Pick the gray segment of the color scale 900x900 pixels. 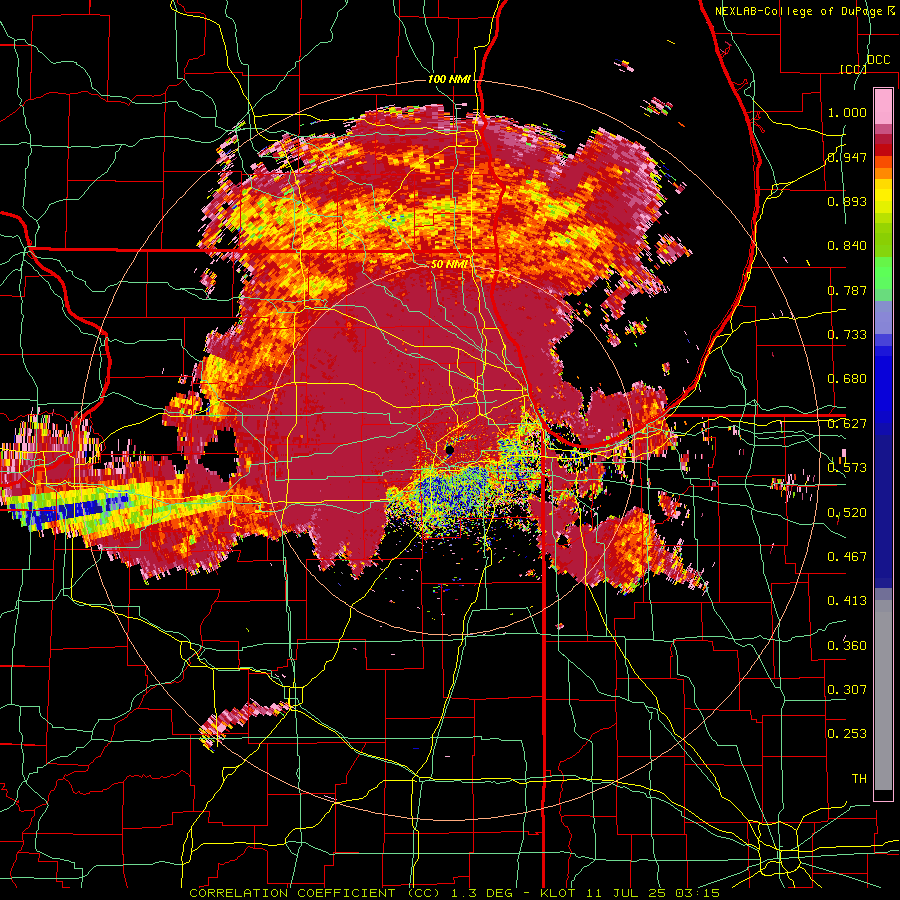click(883, 695)
